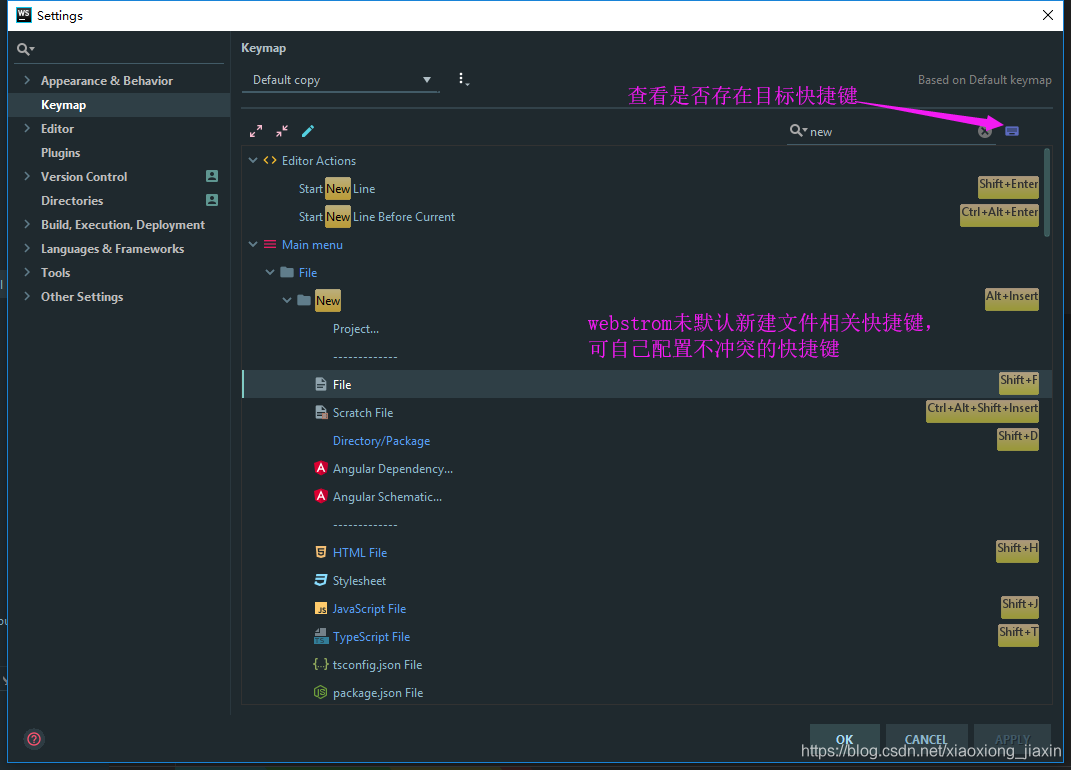This screenshot has height=770, width=1071.
Task: Select Start New Line Before Current action
Action: click(x=376, y=217)
